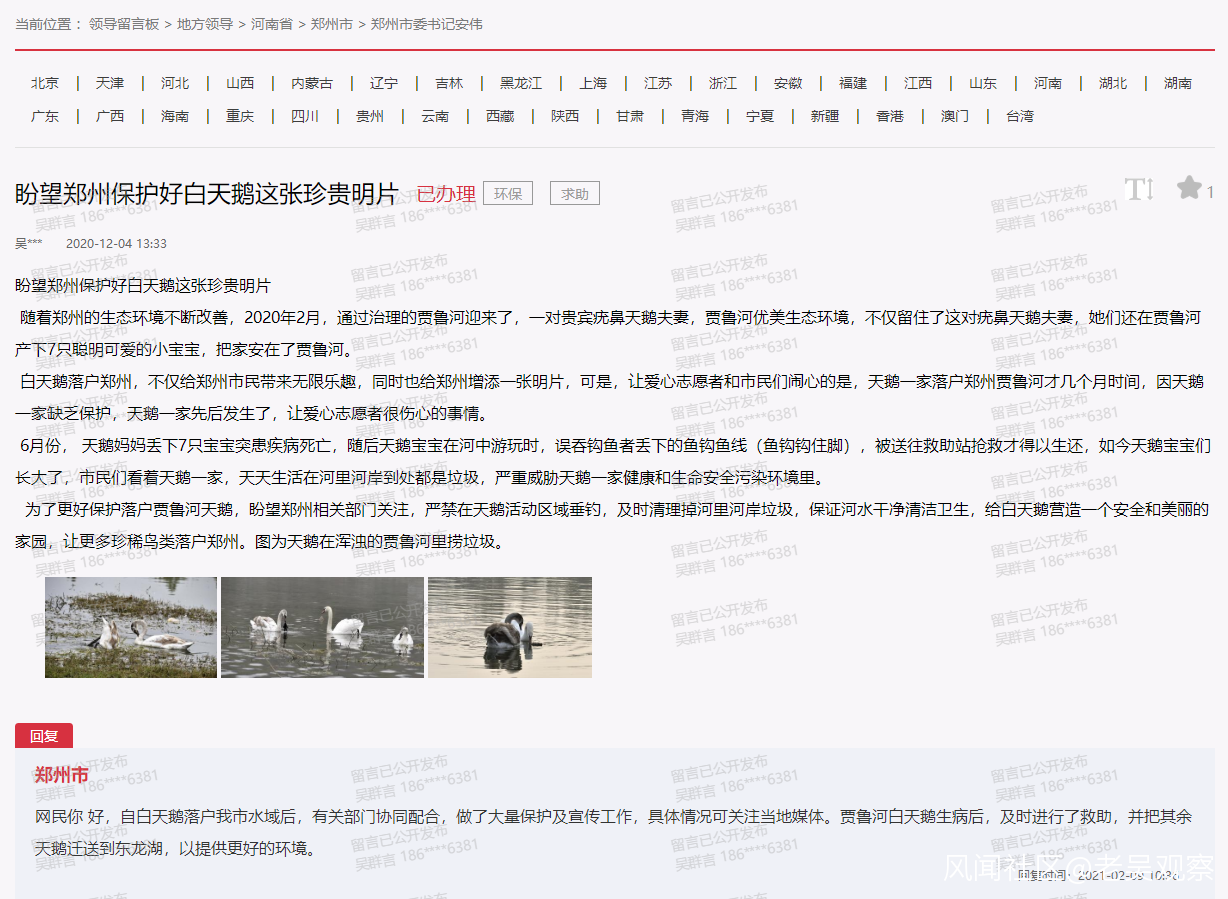Select the 山西 province link
Image resolution: width=1228 pixels, height=899 pixels.
(x=240, y=83)
